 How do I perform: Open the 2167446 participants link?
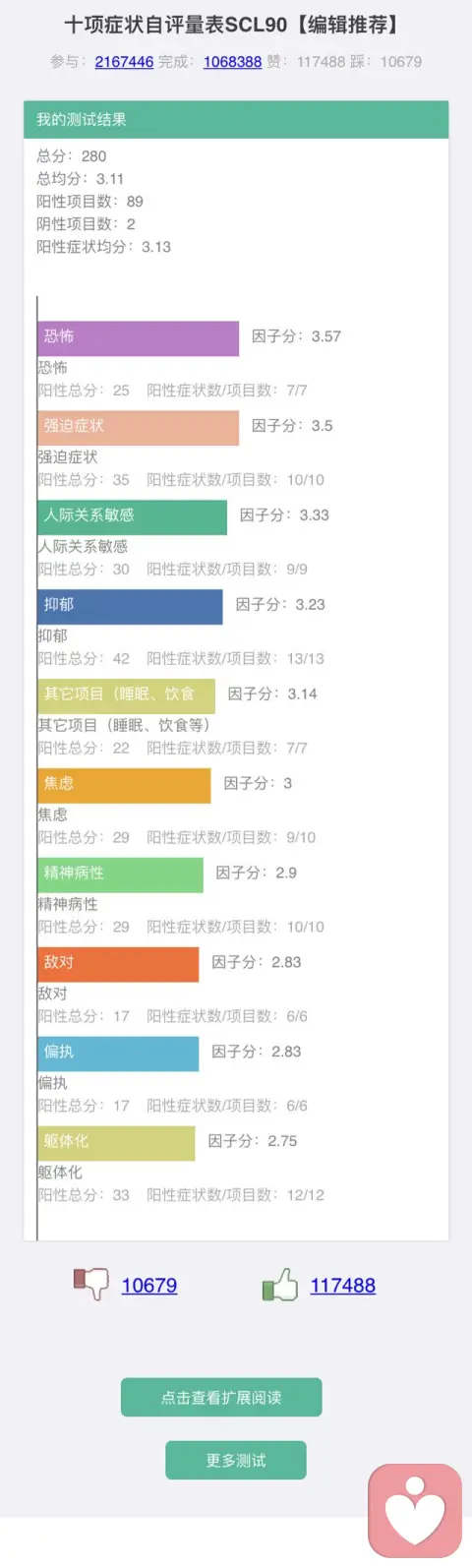point(124,61)
